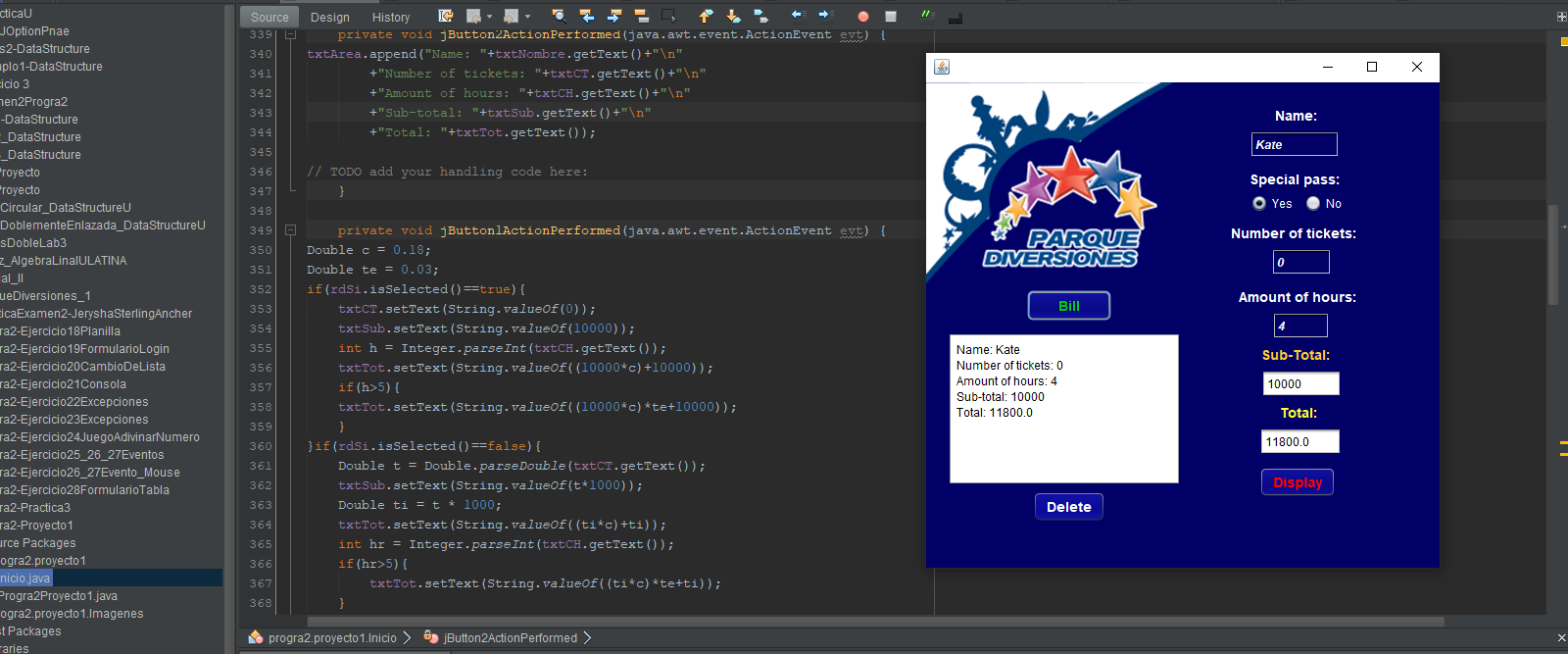
Task: Stop macro recording with gray square icon
Action: coord(891,17)
